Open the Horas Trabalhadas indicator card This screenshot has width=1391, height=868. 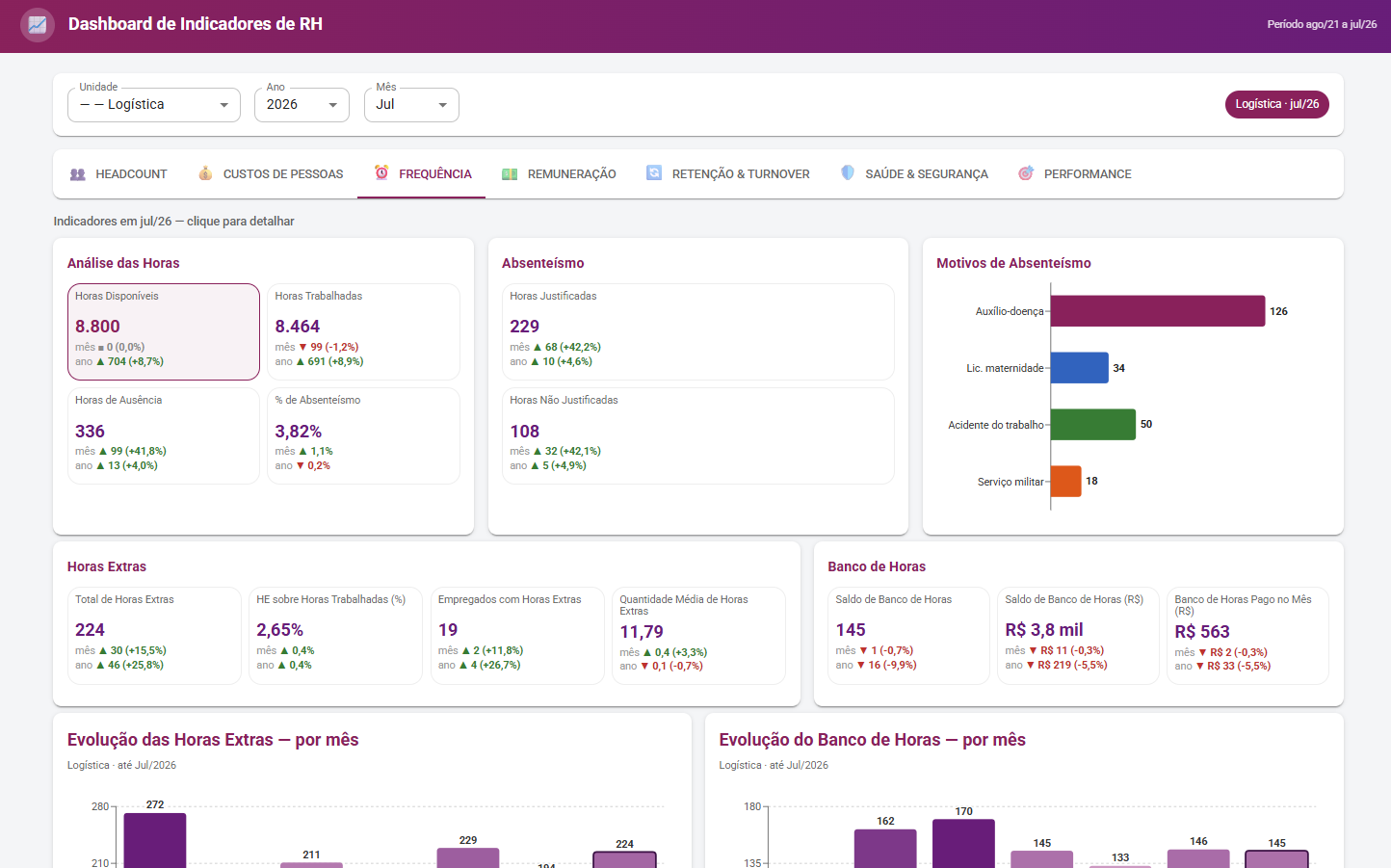coord(363,331)
